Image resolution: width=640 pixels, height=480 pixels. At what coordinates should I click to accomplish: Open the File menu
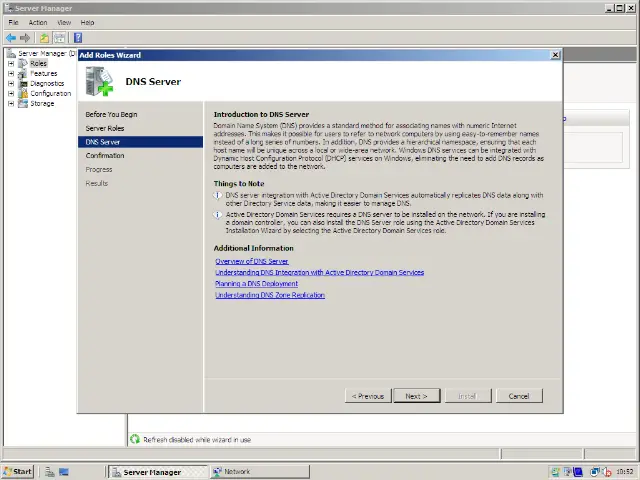click(x=13, y=22)
